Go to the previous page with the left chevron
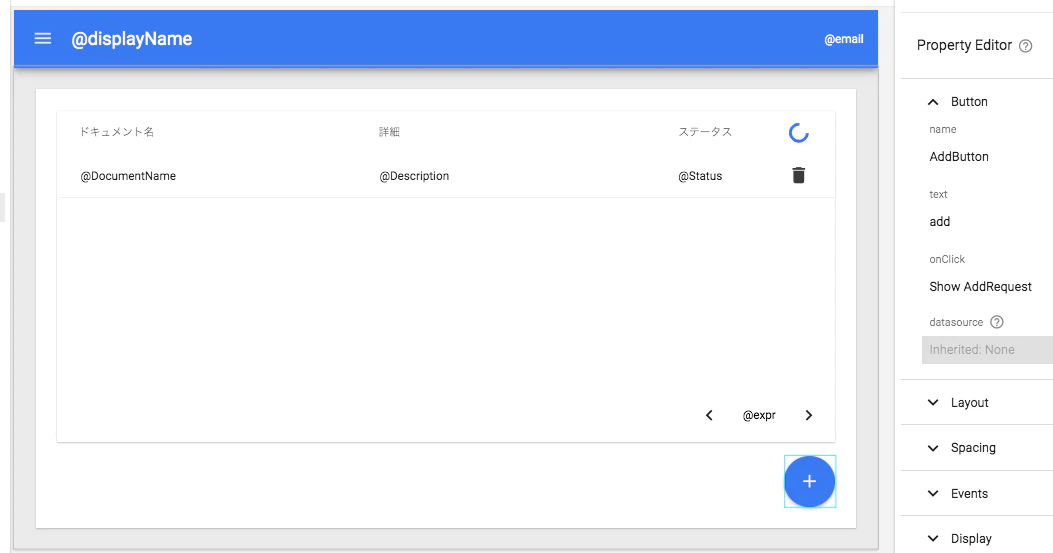The width and height of the screenshot is (1053, 553). click(709, 415)
